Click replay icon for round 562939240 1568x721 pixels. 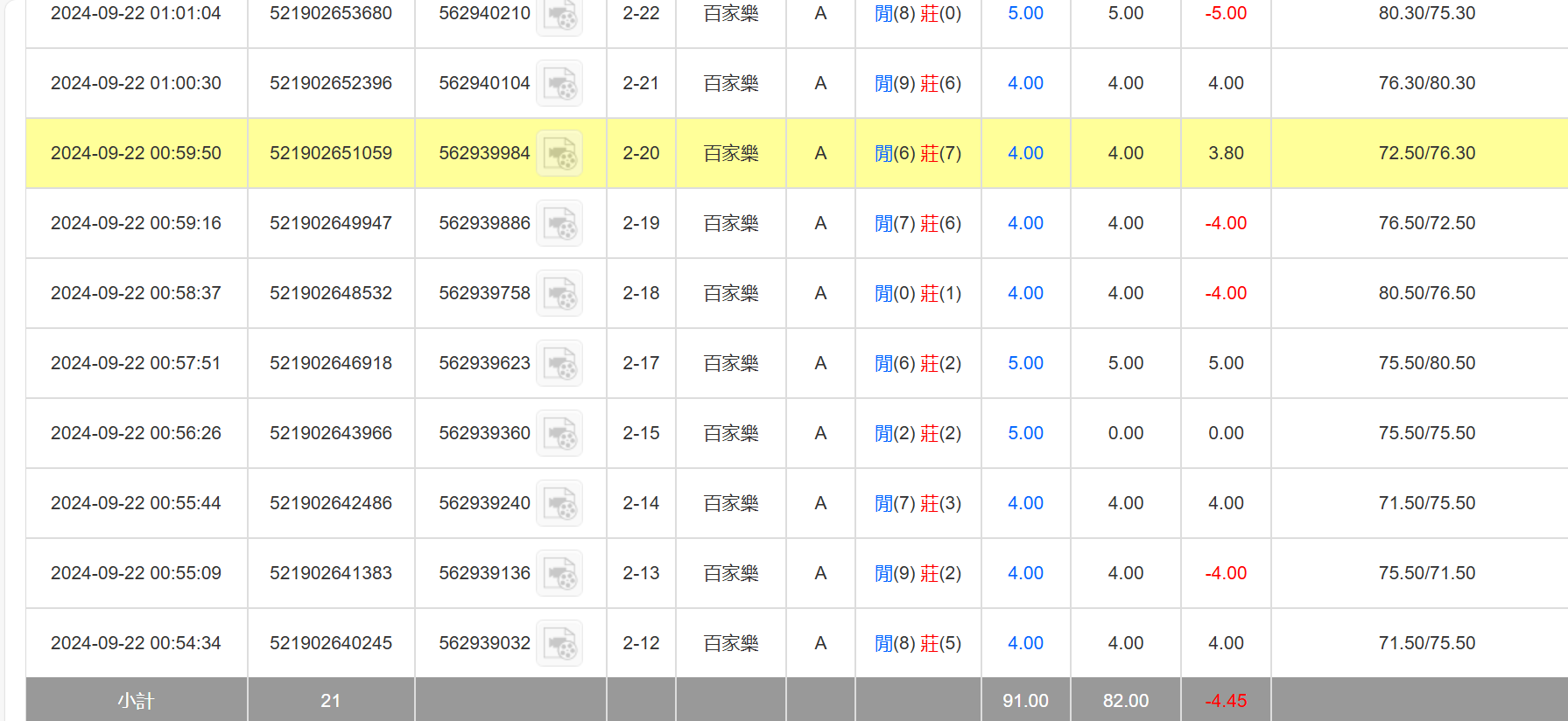[x=559, y=504]
